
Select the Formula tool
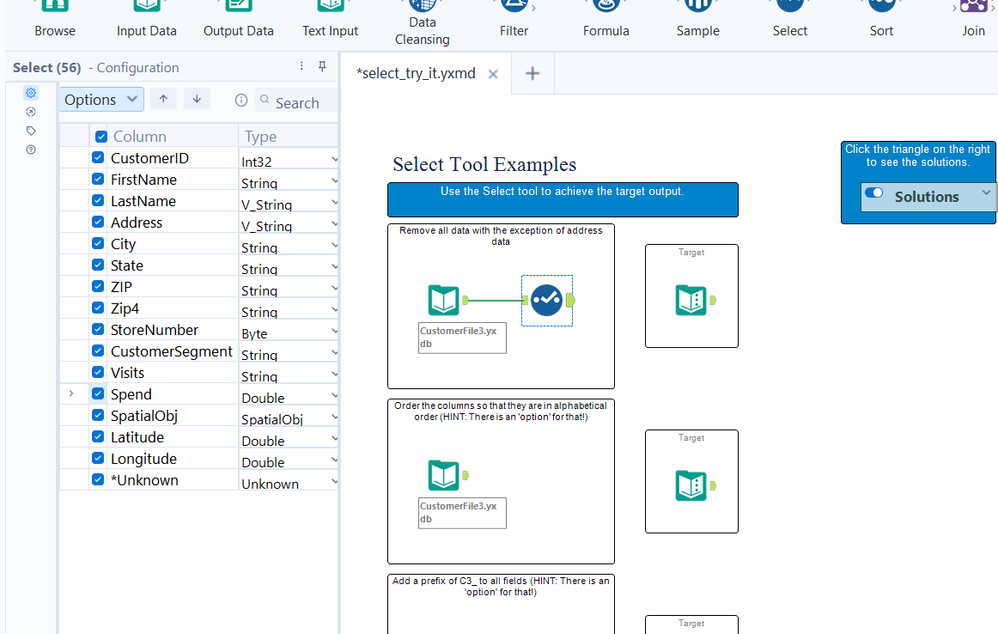tap(606, 19)
